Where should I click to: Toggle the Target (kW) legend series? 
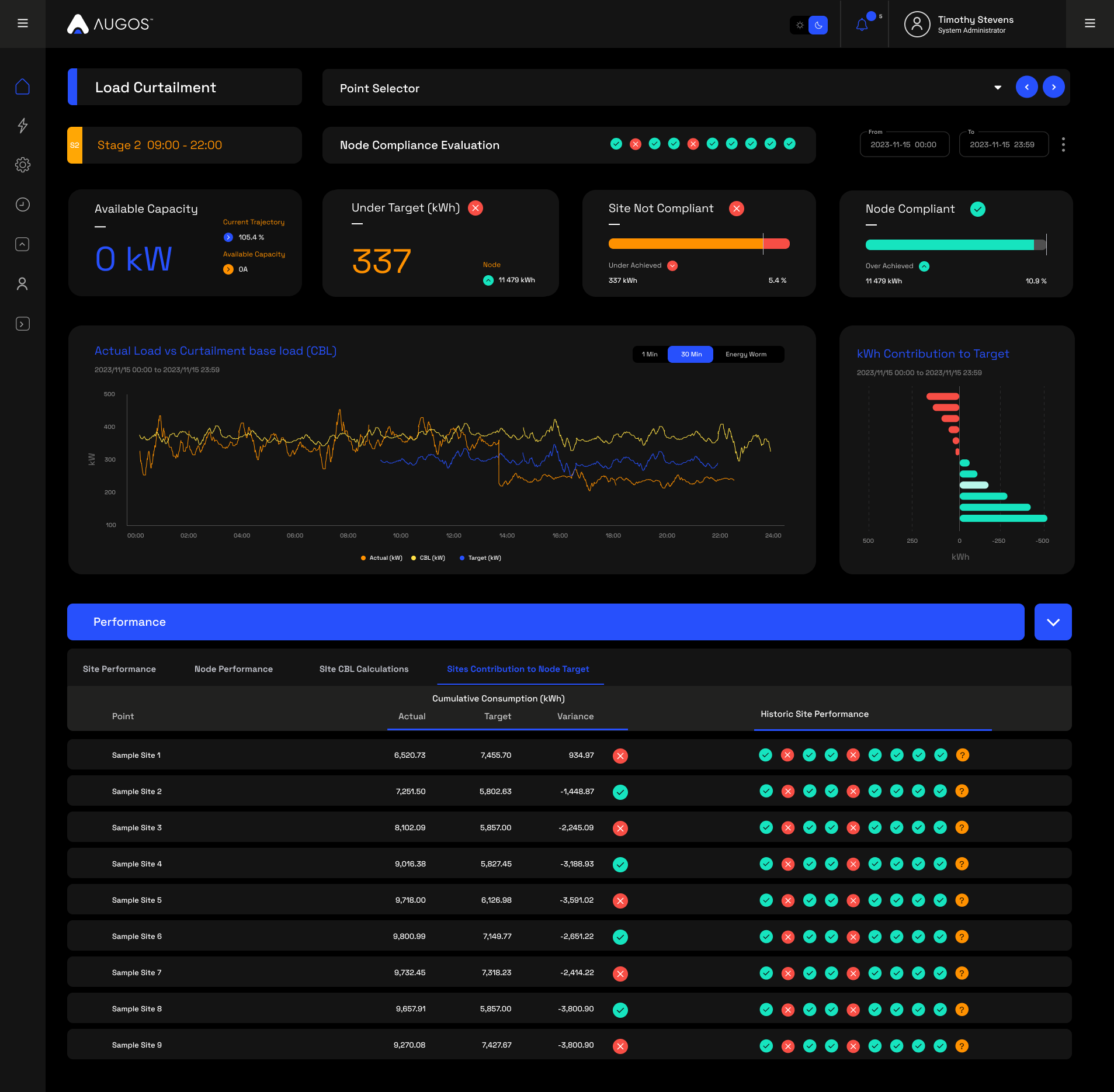[x=480, y=558]
